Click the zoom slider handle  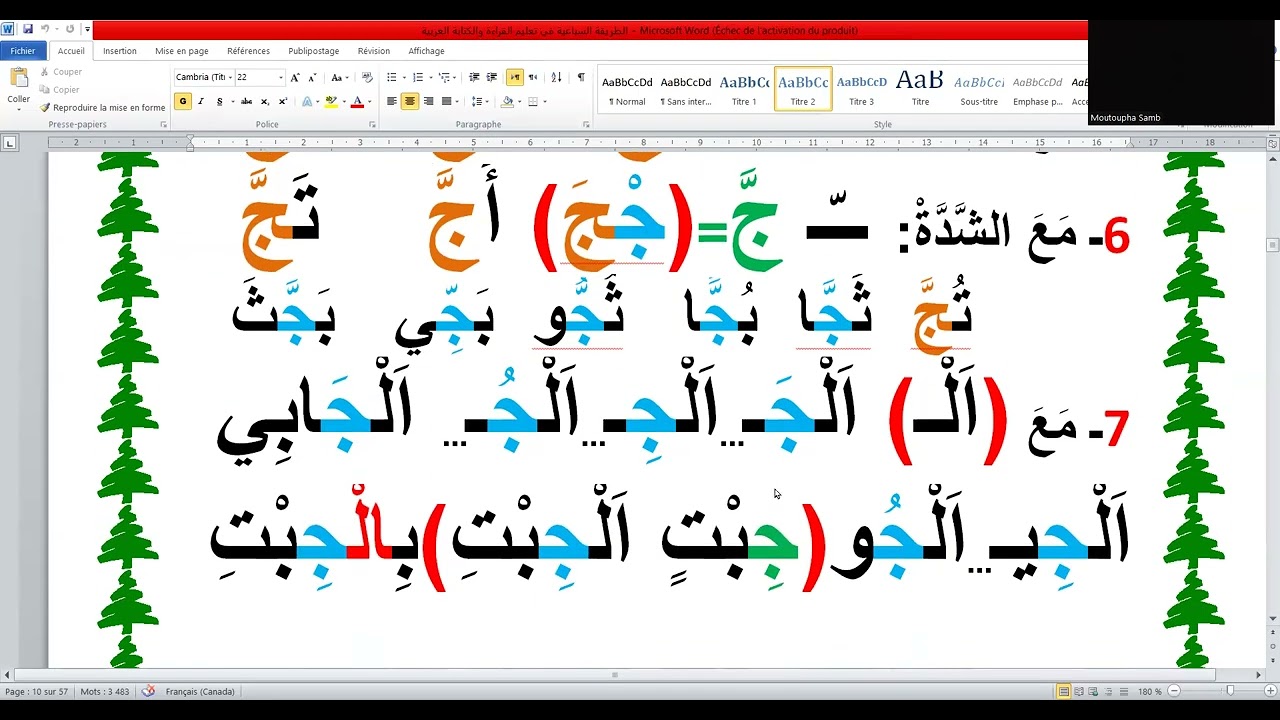[x=1231, y=691]
